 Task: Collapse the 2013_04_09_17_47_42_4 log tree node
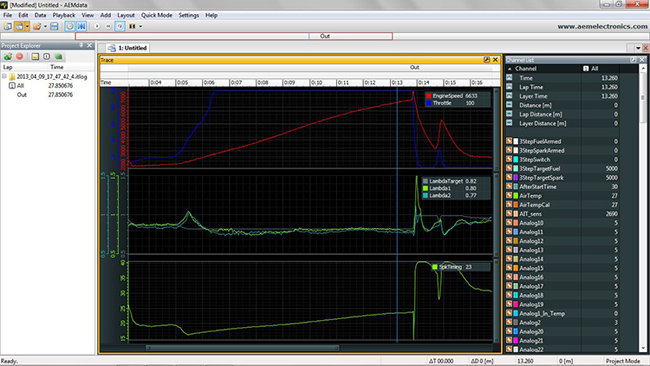pyautogui.click(x=4, y=76)
